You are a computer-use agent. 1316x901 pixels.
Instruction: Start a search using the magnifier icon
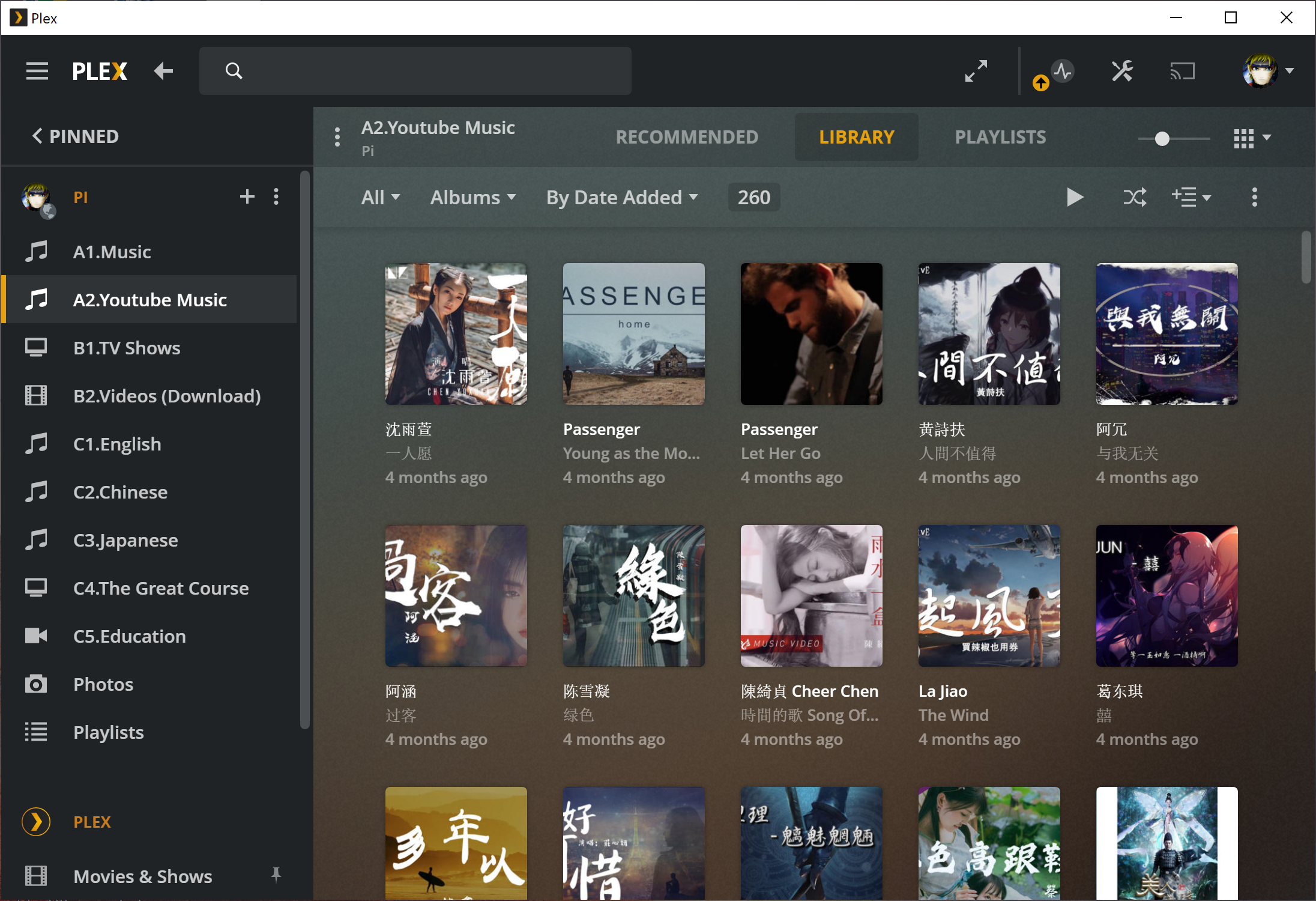pos(234,70)
